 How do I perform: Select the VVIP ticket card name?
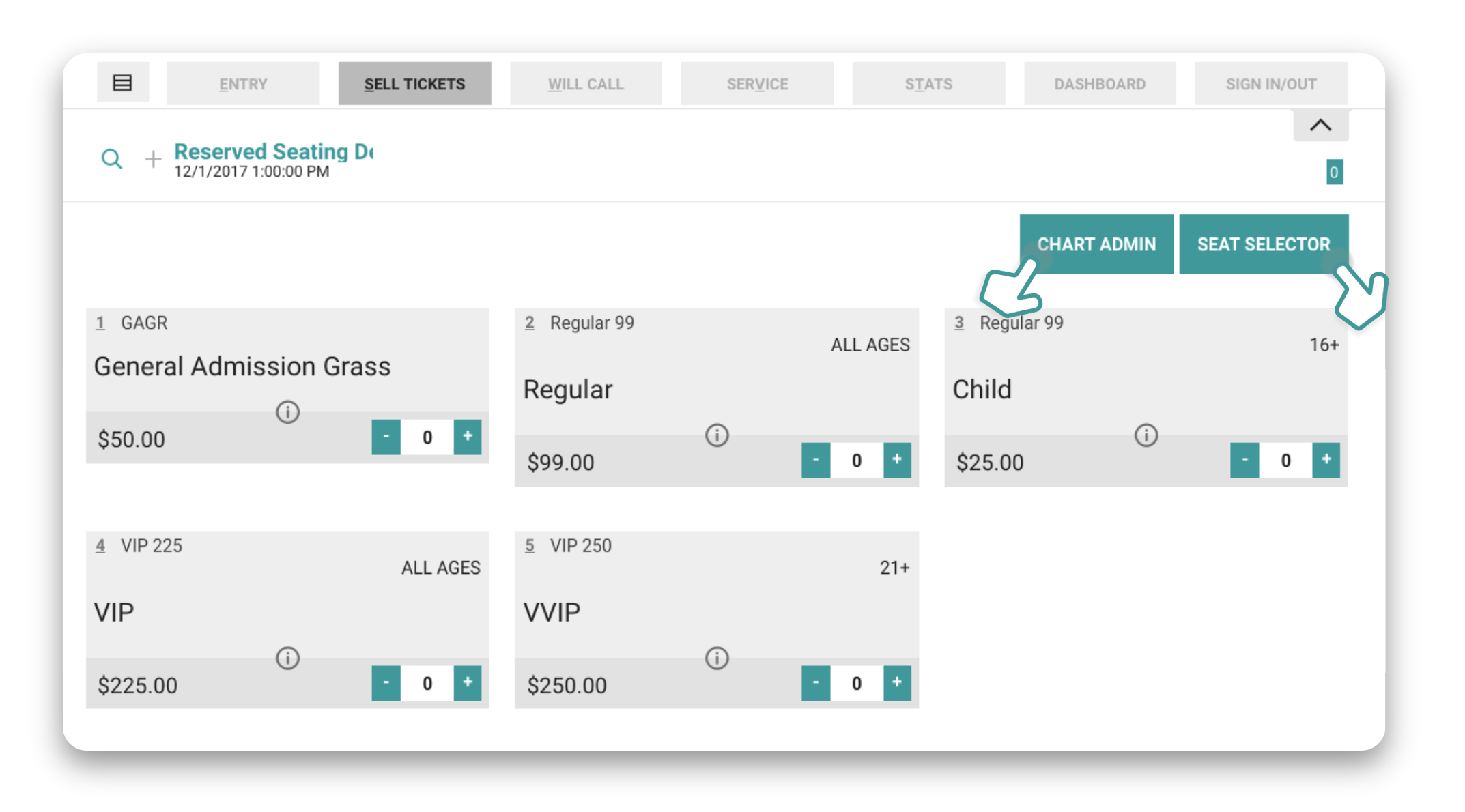(x=552, y=612)
